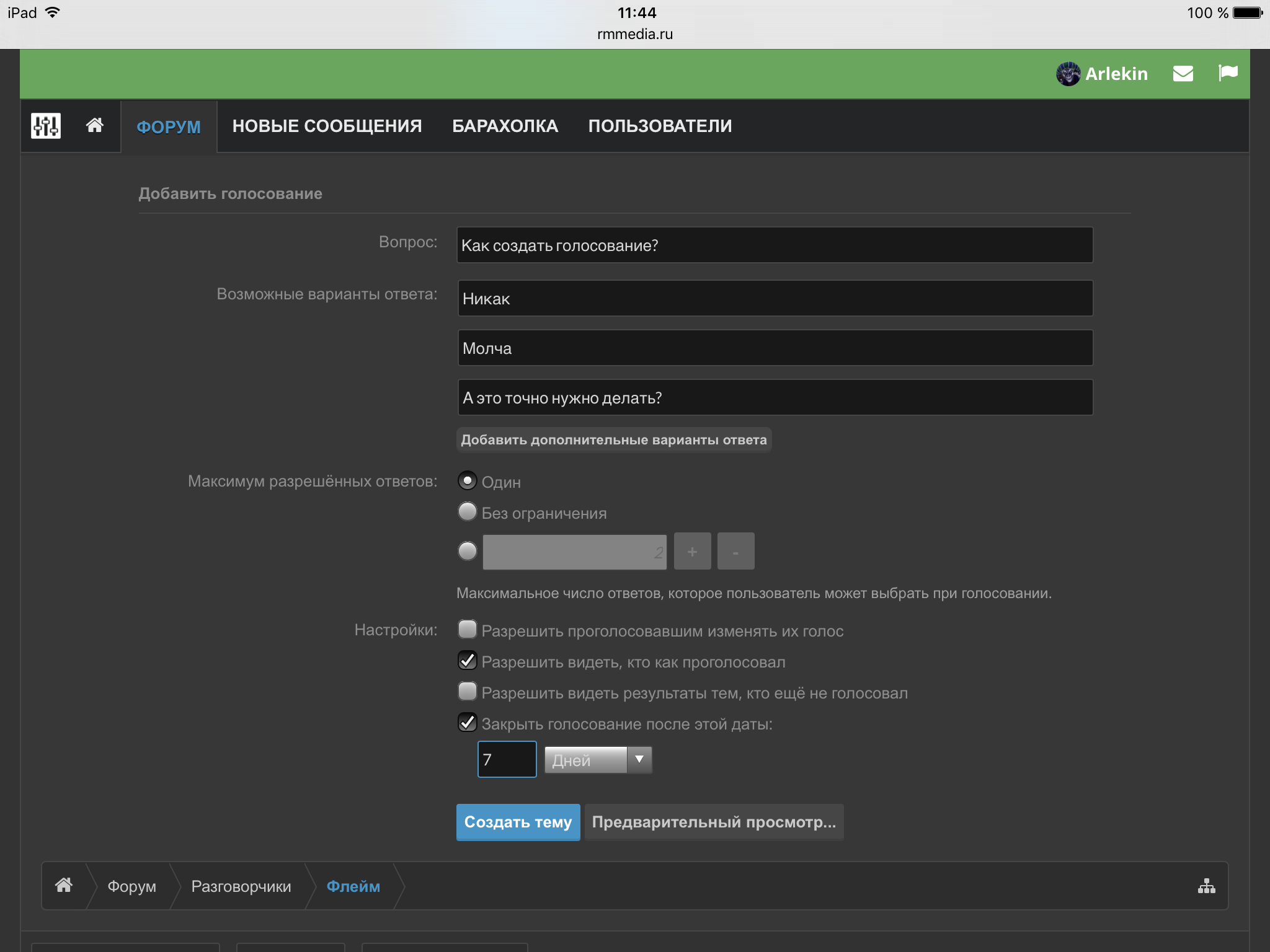This screenshot has height=952, width=1270.
Task: Open the home icon in top navigation
Action: click(94, 126)
